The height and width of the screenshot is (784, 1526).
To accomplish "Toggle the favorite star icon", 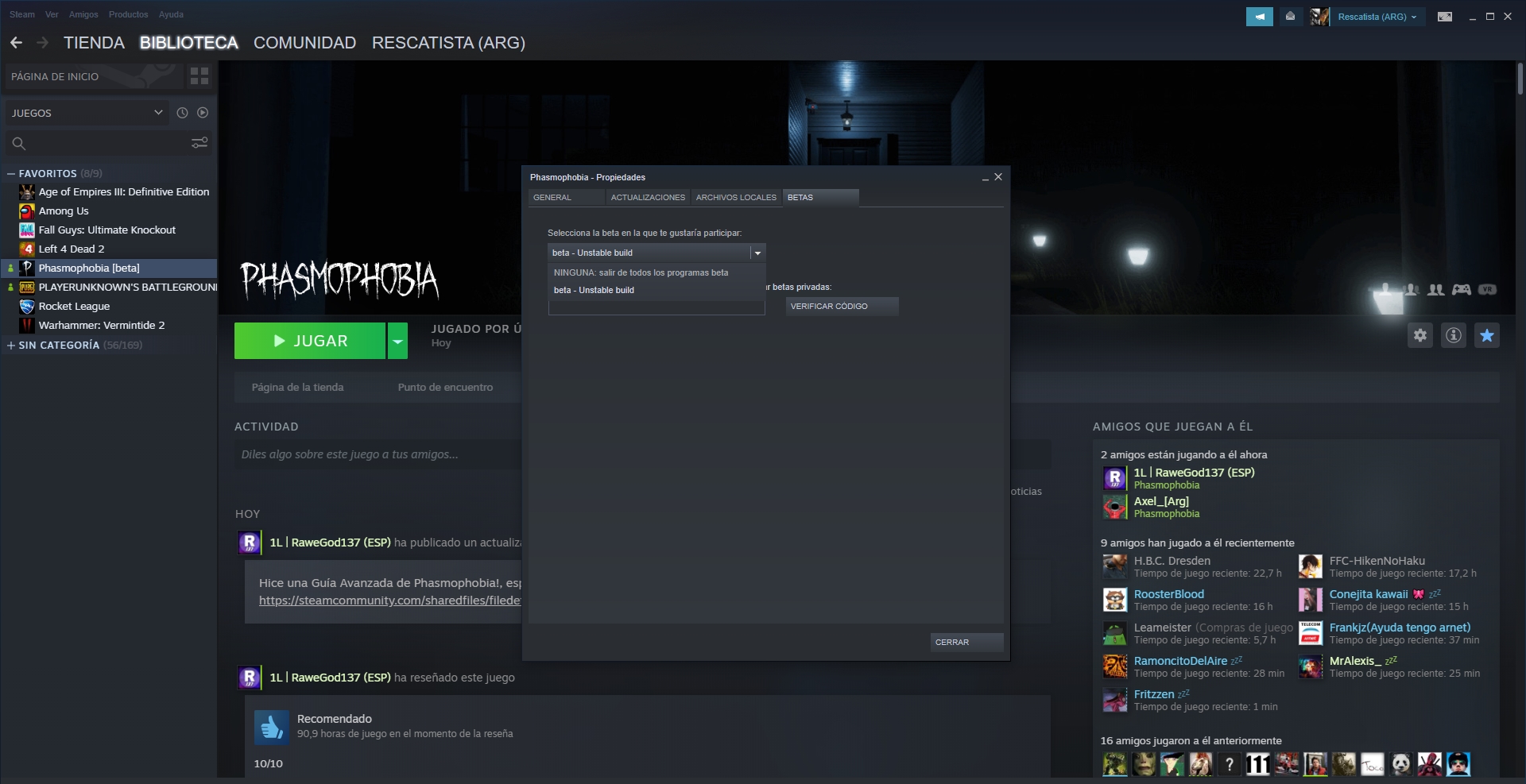I will tap(1487, 335).
